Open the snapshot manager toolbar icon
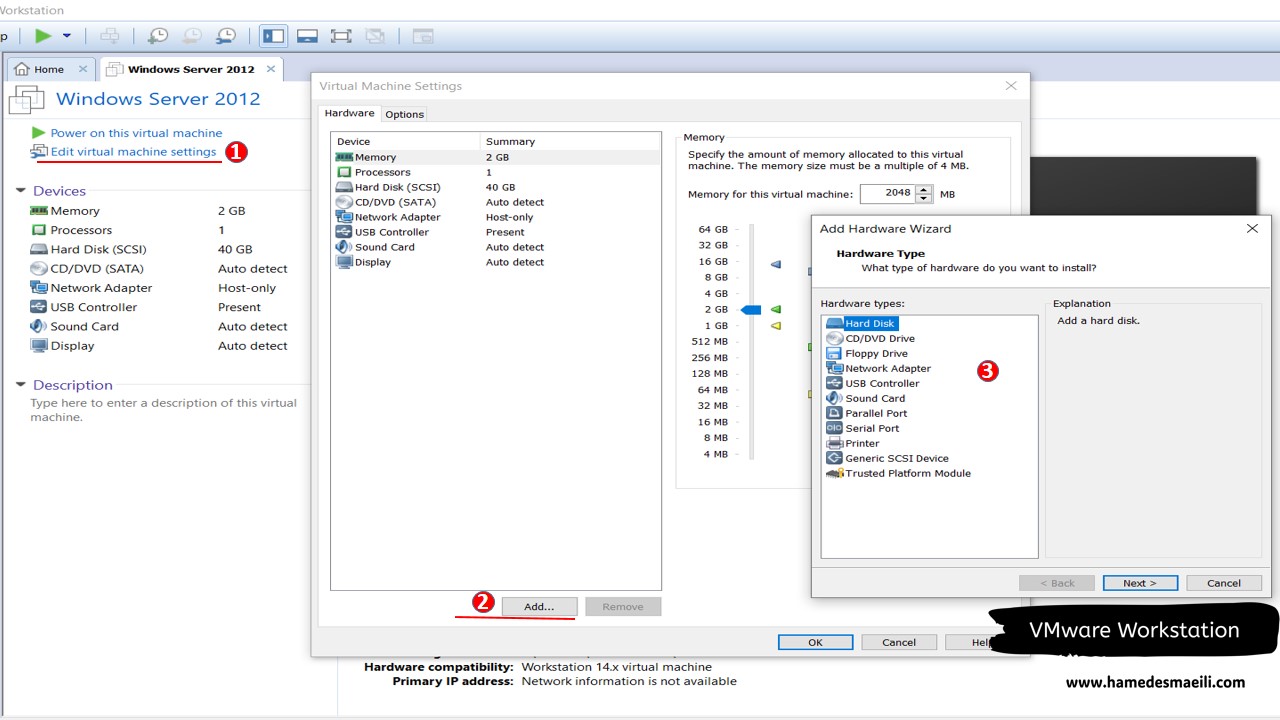The width and height of the screenshot is (1280, 720). (227, 36)
